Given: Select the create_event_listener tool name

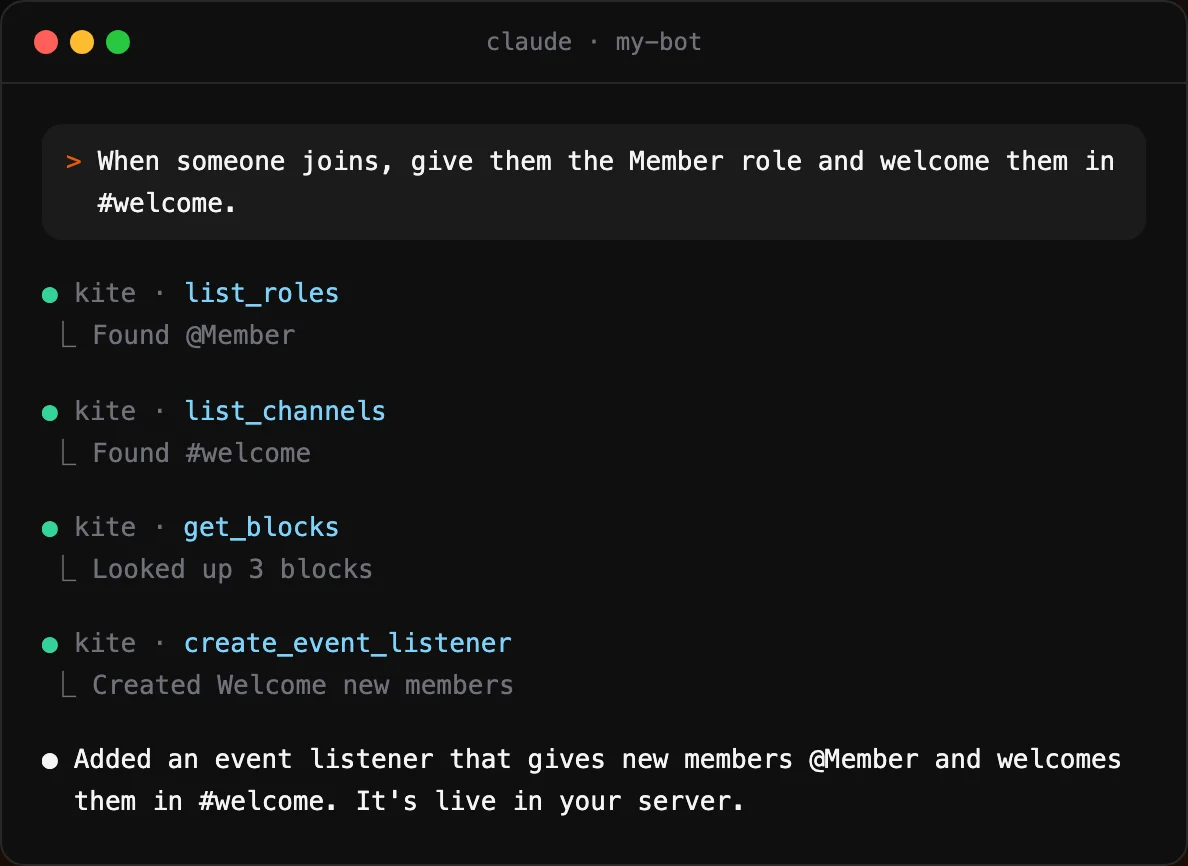Looking at the screenshot, I should (348, 644).
